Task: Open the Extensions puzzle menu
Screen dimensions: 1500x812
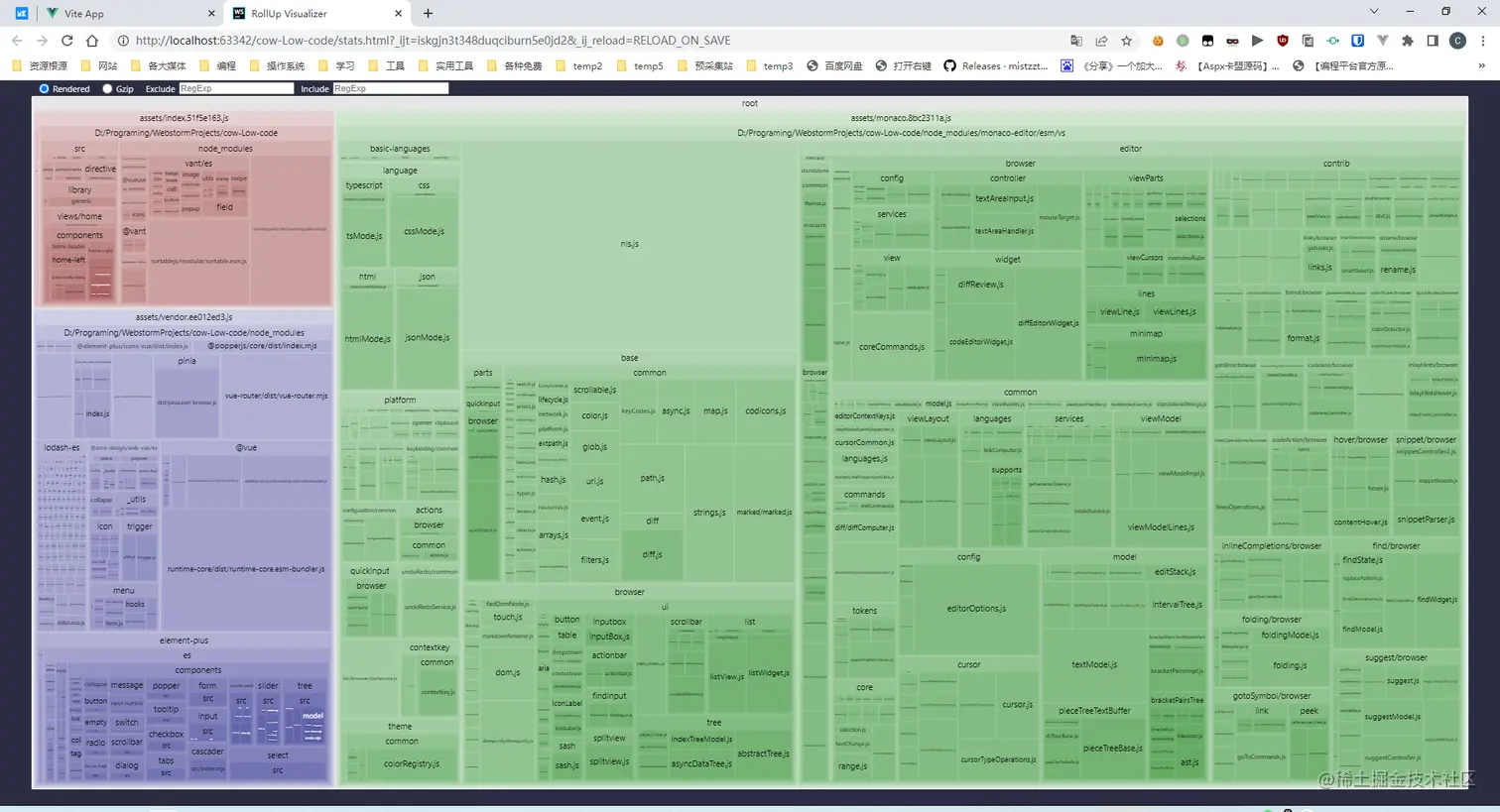Action: pyautogui.click(x=1408, y=41)
